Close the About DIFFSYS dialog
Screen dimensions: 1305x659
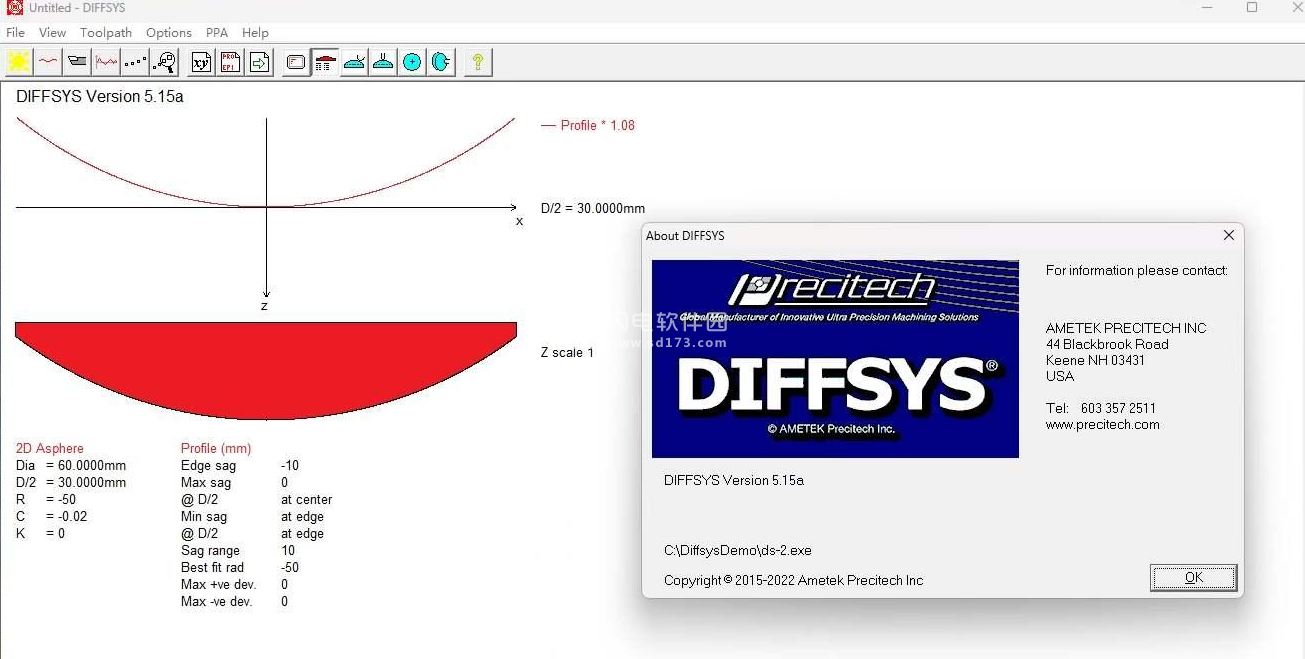click(1229, 235)
